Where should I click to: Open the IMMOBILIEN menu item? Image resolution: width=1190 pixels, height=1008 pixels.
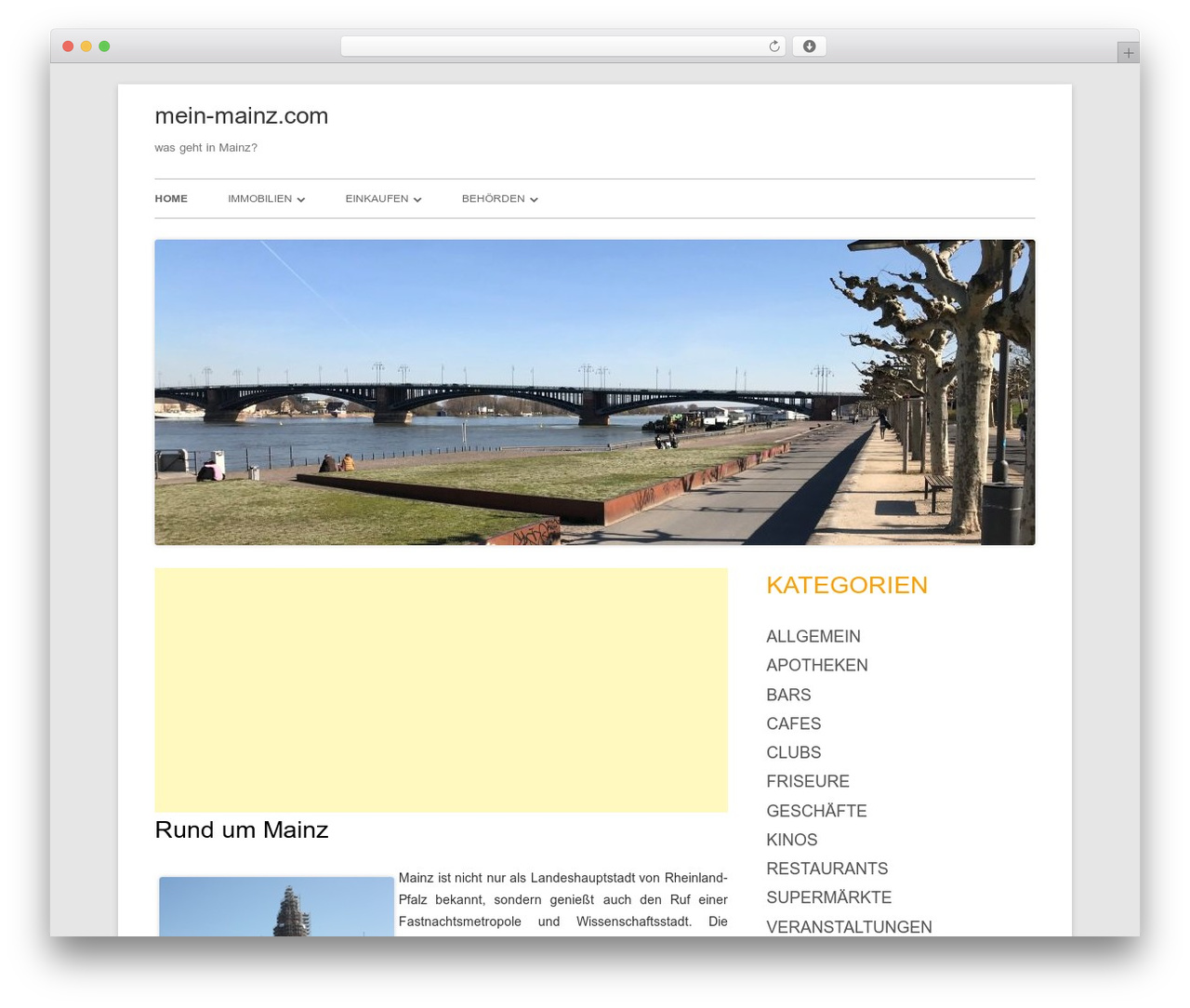point(259,199)
